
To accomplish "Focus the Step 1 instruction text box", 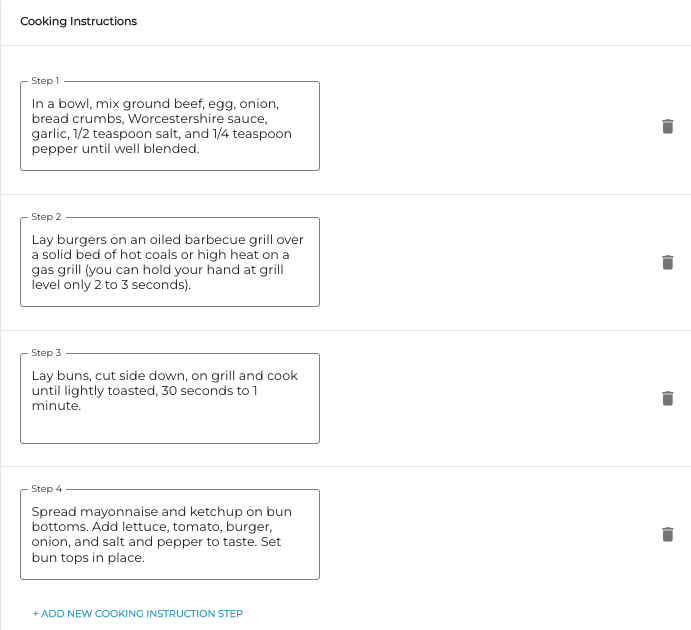I will click(170, 126).
